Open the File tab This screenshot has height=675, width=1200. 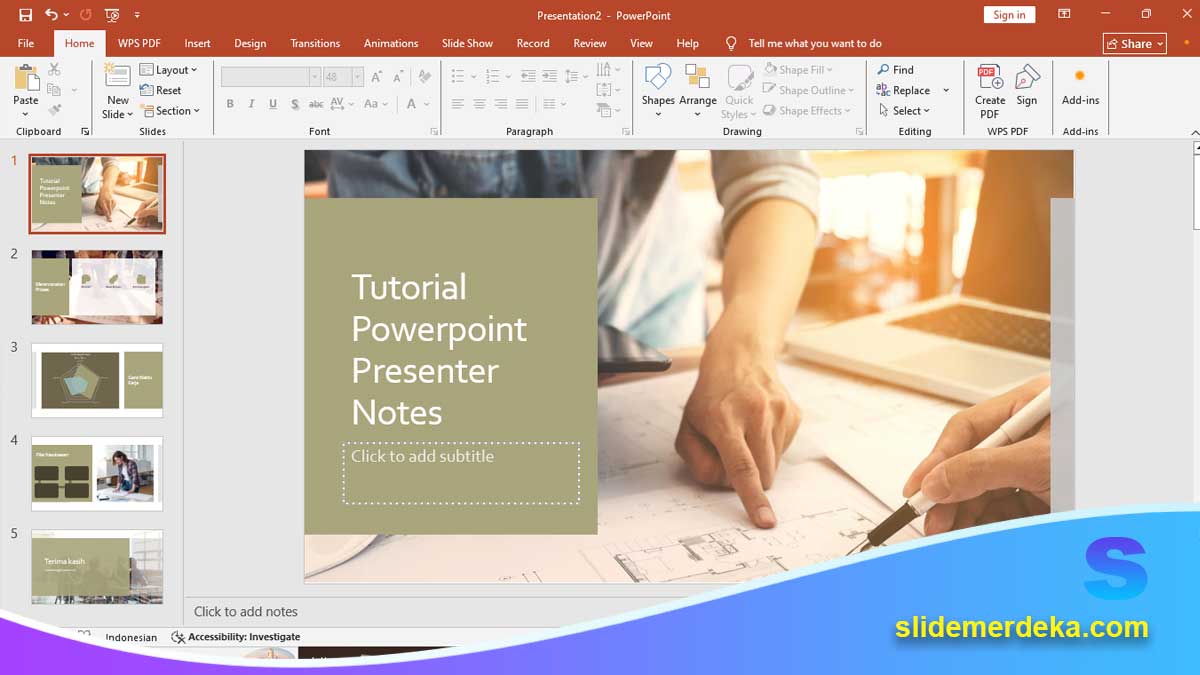coord(26,43)
